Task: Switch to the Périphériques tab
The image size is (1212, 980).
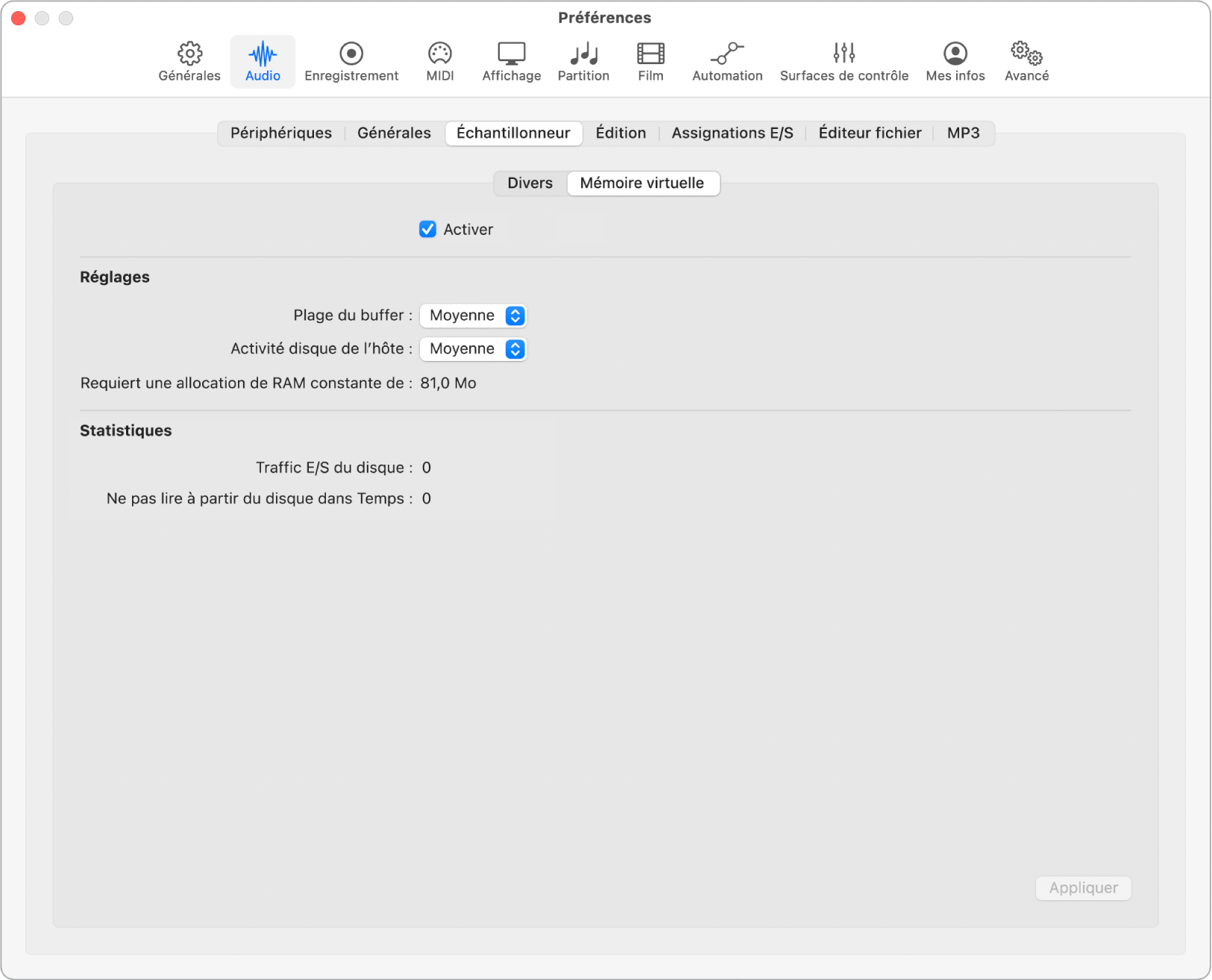Action: pyautogui.click(x=281, y=133)
